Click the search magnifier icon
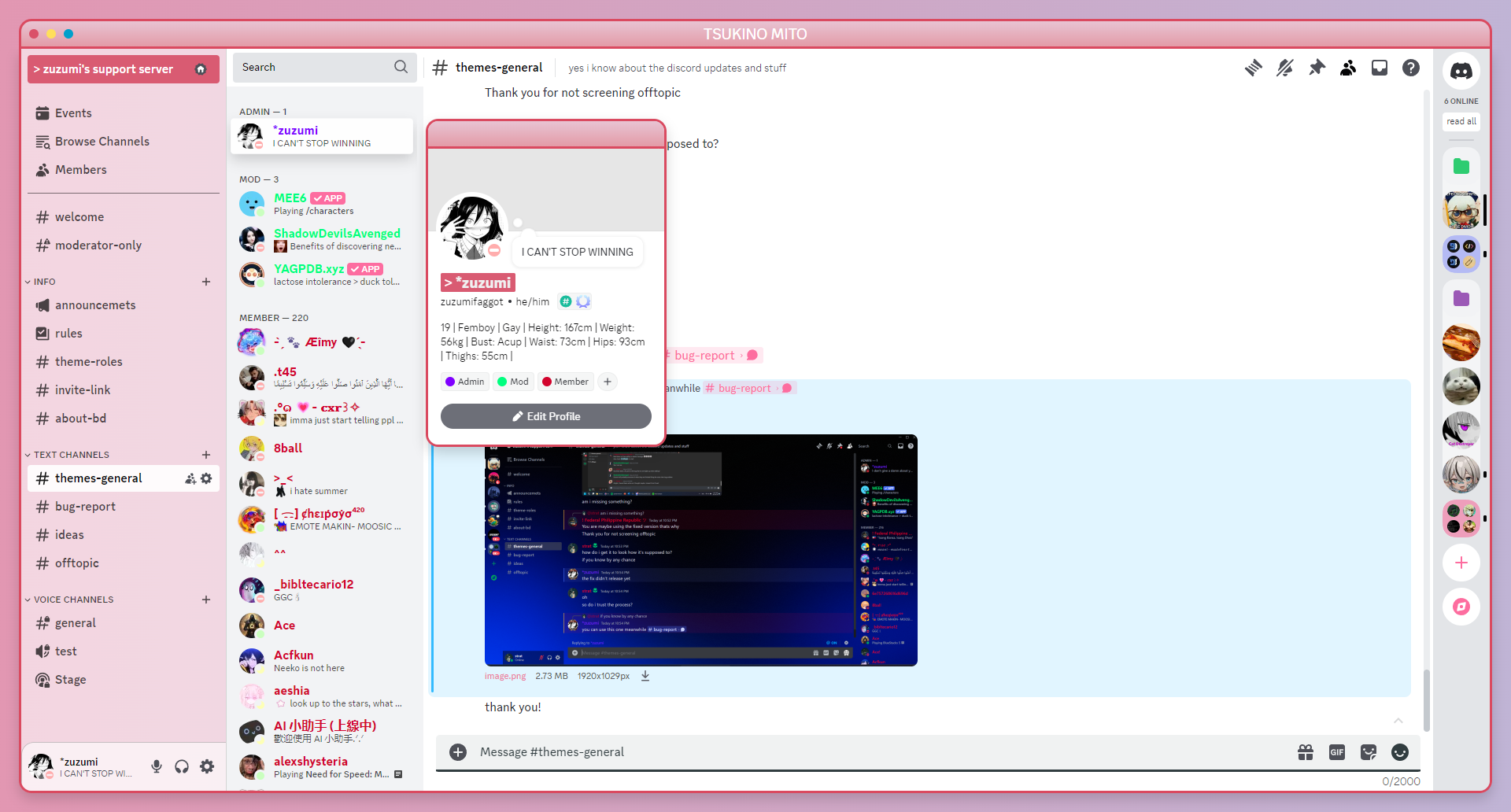The height and width of the screenshot is (812, 1511). point(401,67)
